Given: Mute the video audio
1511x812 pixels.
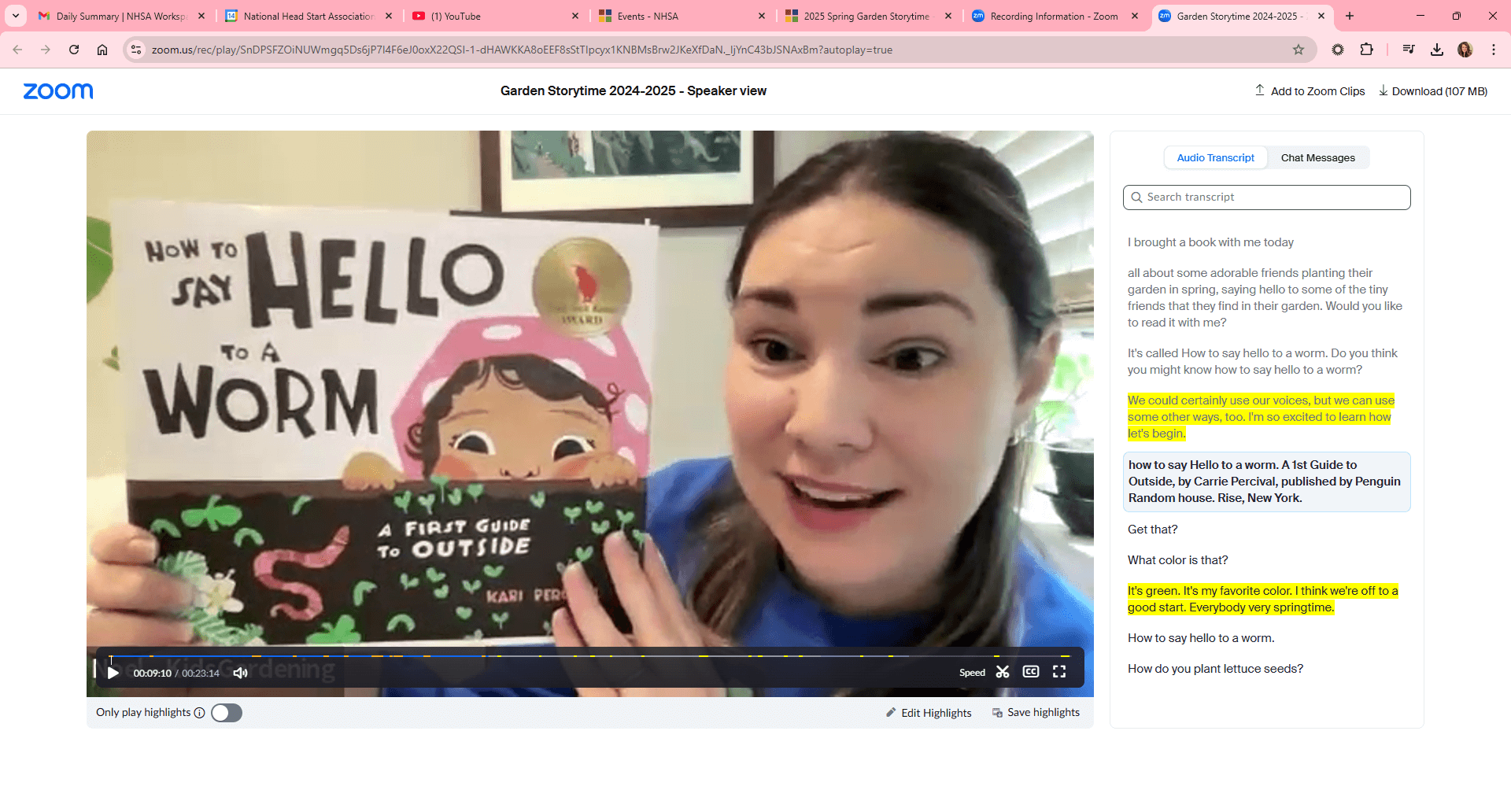Looking at the screenshot, I should [240, 673].
